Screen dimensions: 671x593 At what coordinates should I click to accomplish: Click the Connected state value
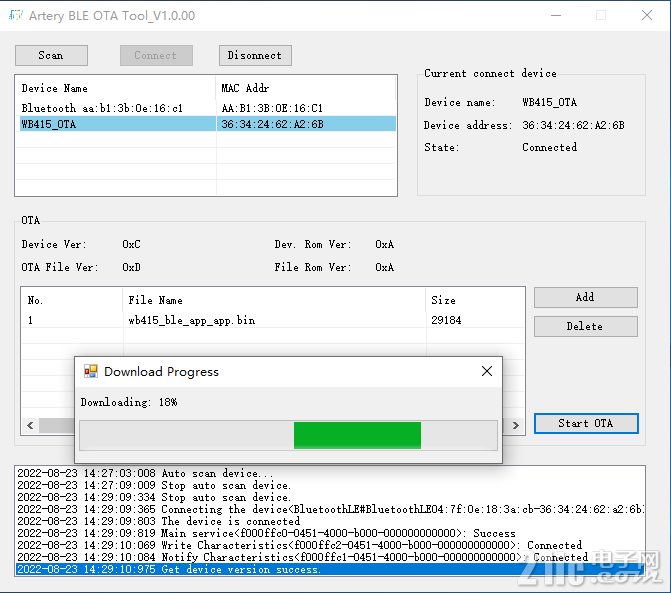tap(549, 147)
